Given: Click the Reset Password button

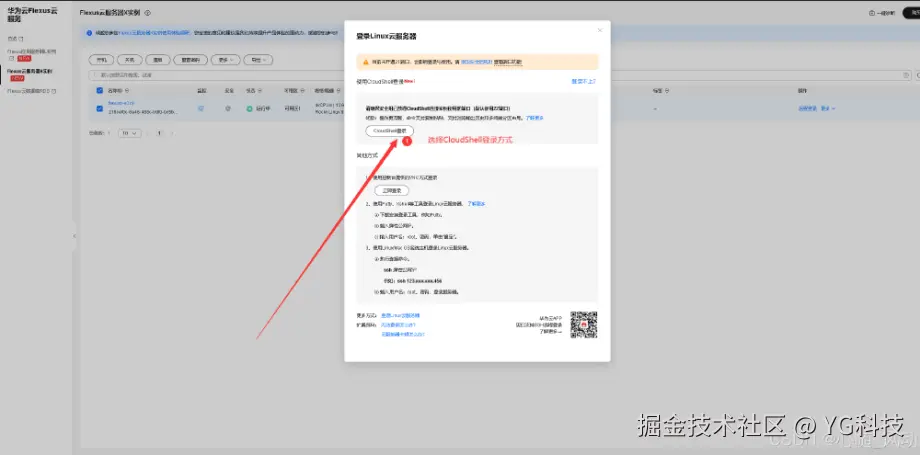Looking at the screenshot, I should click(x=190, y=60).
